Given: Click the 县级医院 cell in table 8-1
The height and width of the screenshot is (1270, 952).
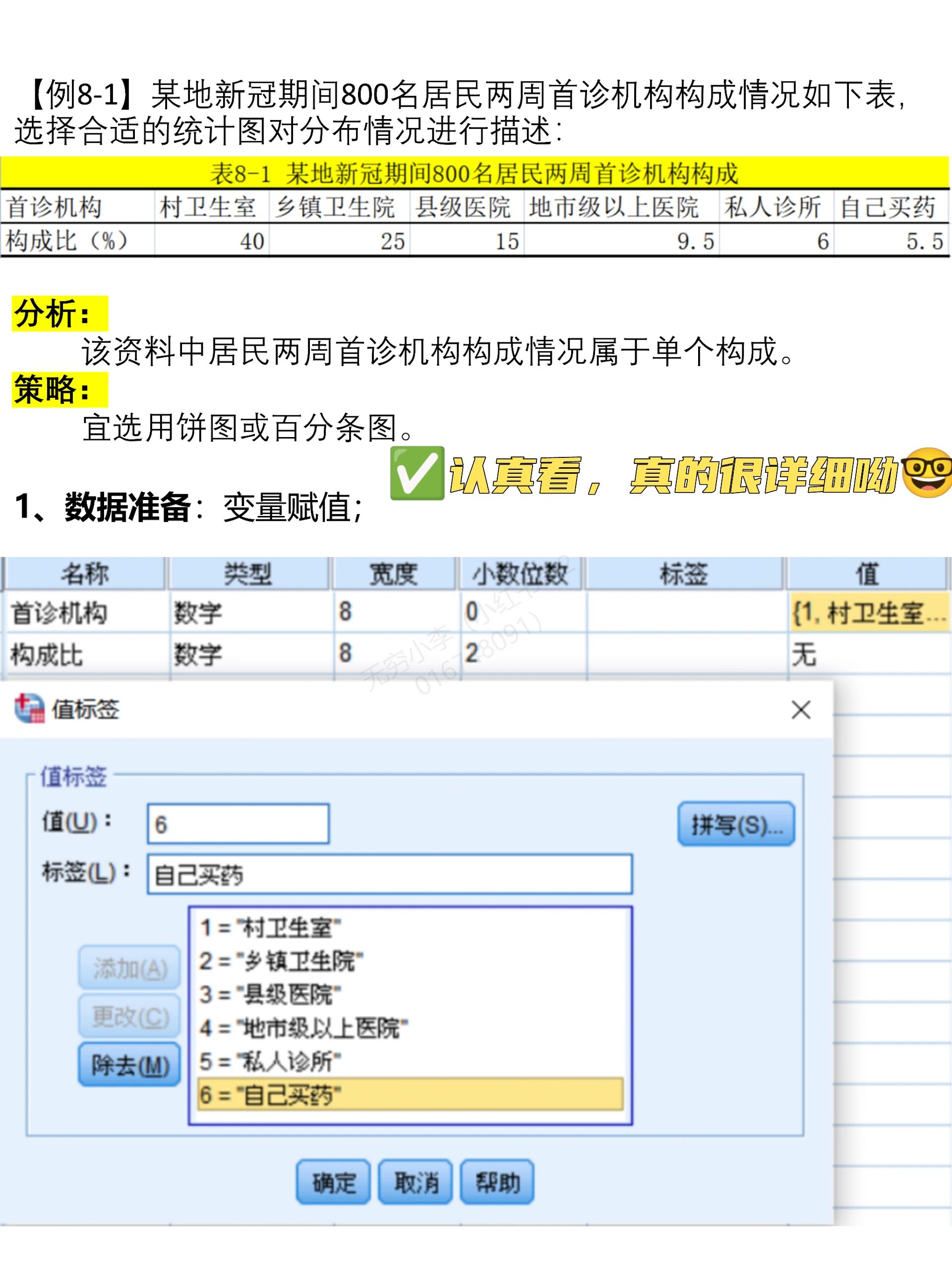Looking at the screenshot, I should (x=466, y=207).
